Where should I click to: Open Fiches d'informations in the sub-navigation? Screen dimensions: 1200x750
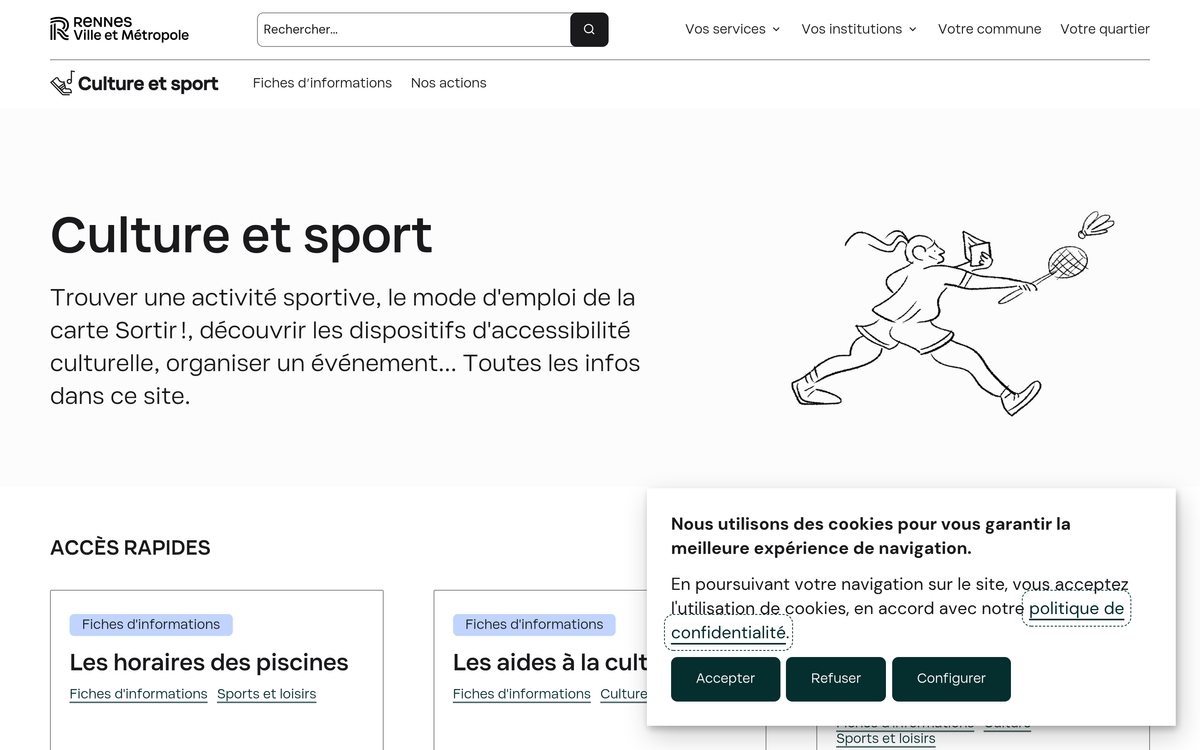[x=322, y=83]
